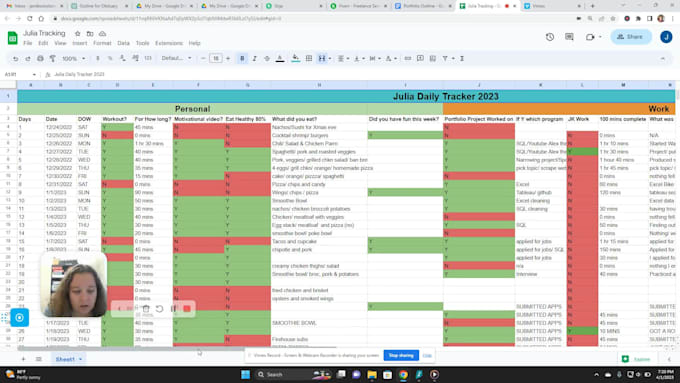Print the spreadsheet using the printer icon
The image size is (680, 383).
pyautogui.click(x=40, y=59)
